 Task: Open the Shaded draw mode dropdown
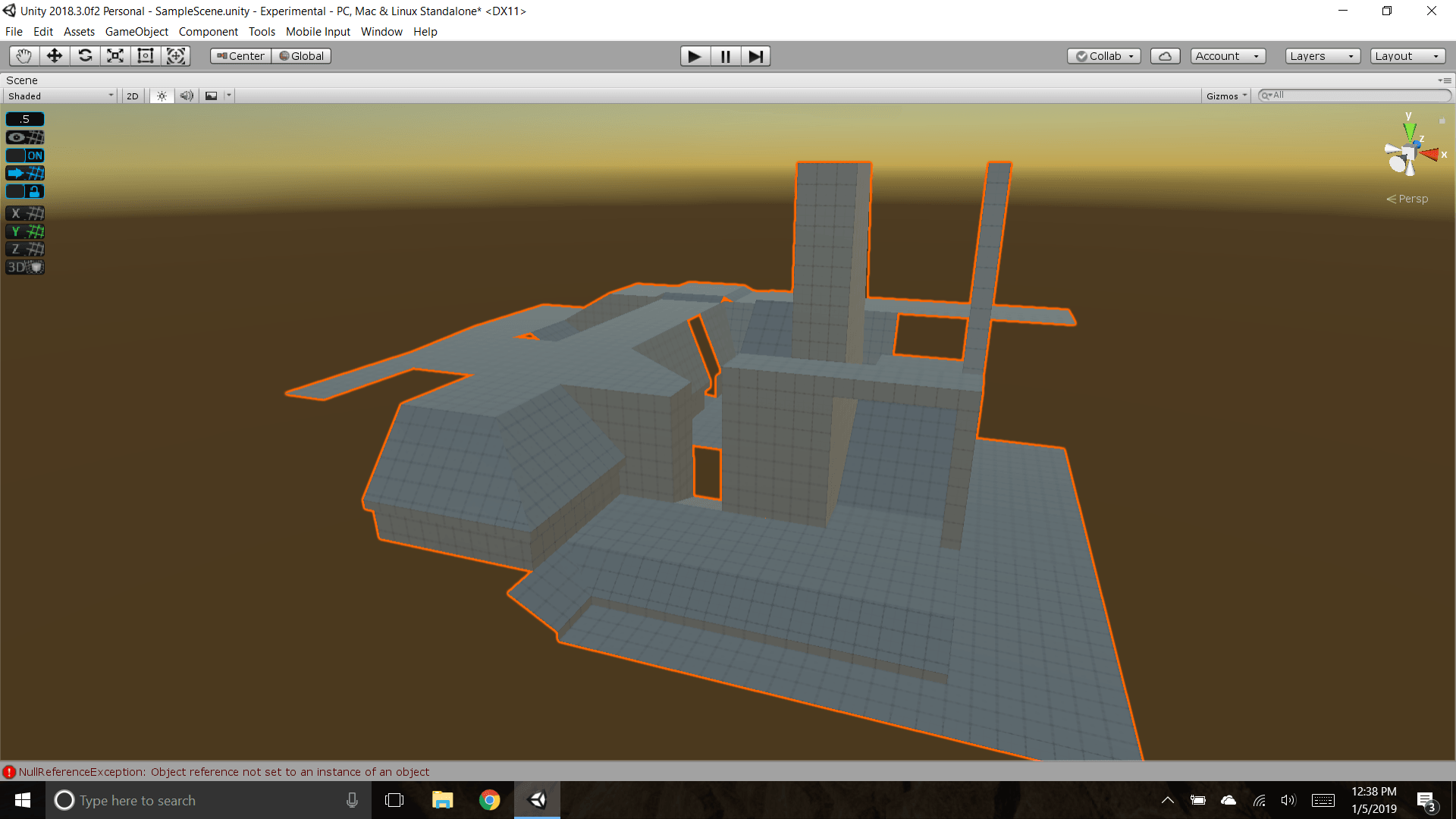click(61, 96)
